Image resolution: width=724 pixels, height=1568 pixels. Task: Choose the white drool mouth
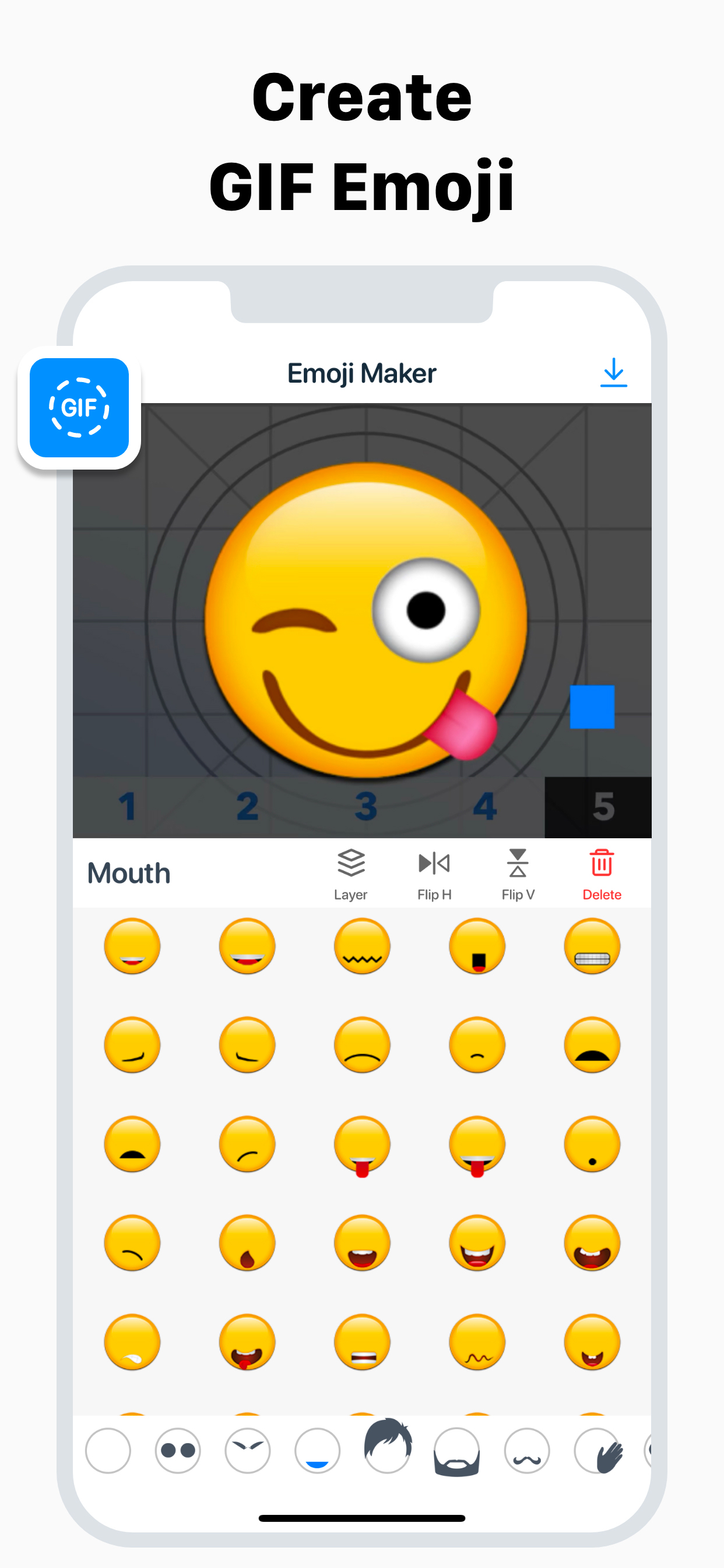[132, 1342]
